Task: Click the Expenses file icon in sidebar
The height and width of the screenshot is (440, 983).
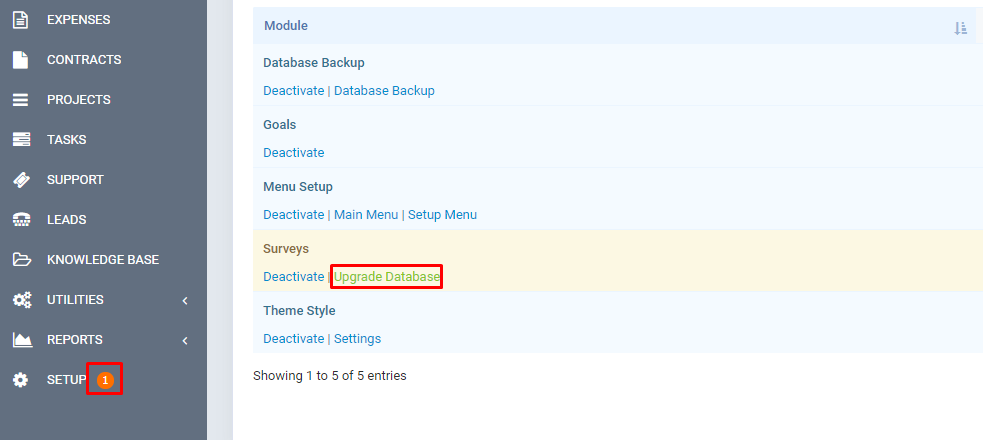Action: pos(20,20)
